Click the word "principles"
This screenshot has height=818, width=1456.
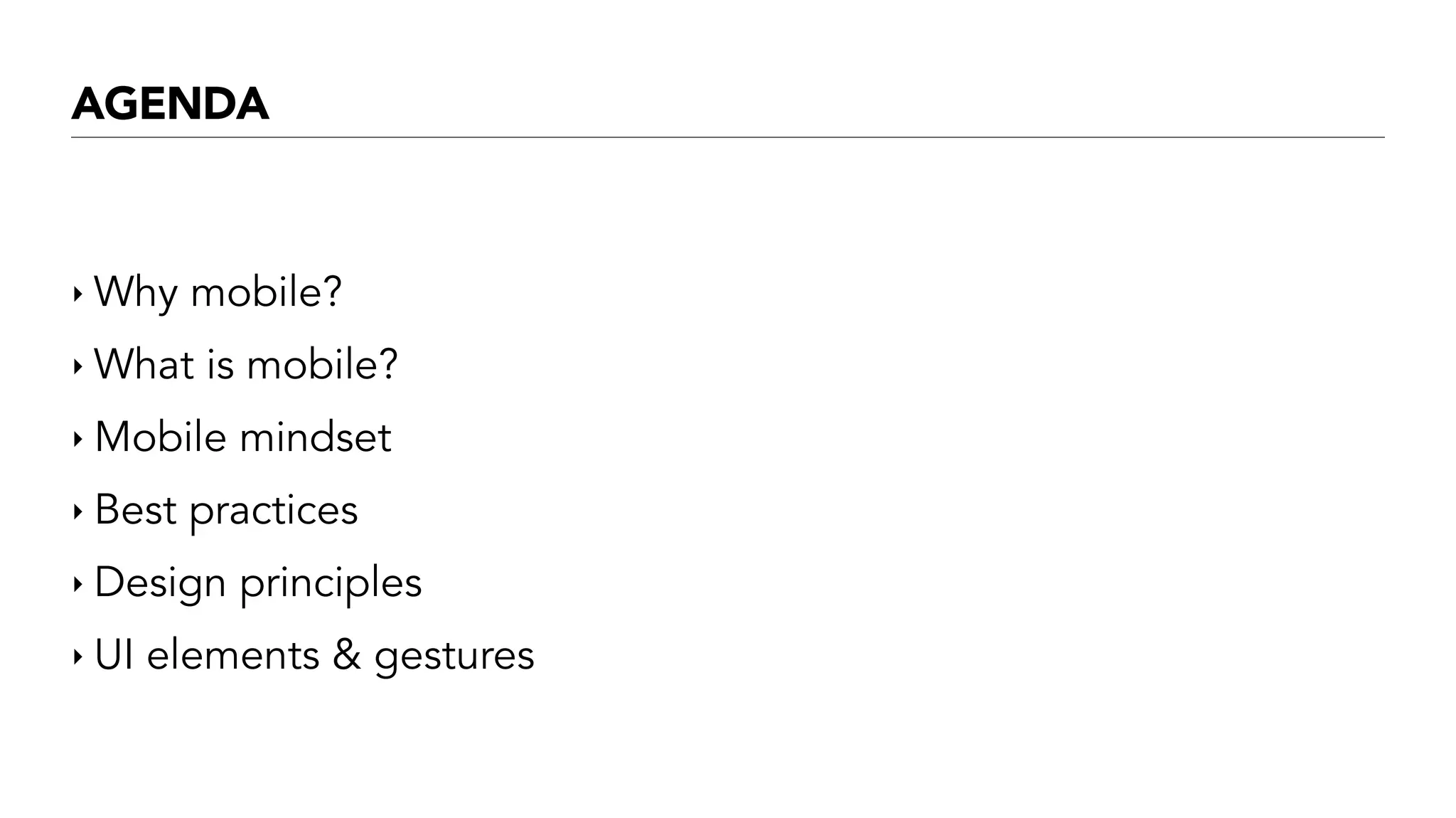click(x=331, y=584)
